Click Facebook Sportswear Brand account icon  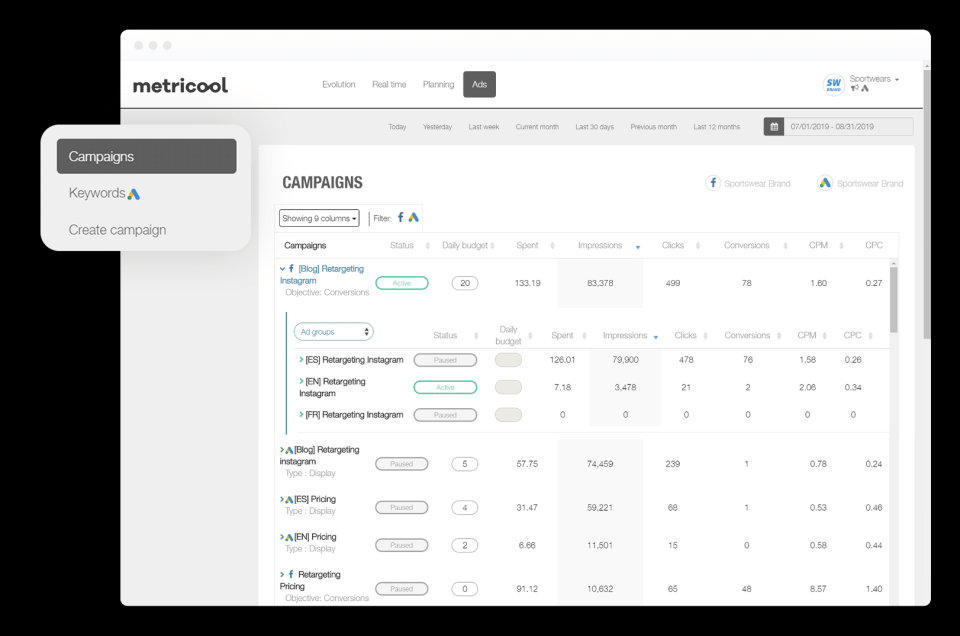click(713, 183)
